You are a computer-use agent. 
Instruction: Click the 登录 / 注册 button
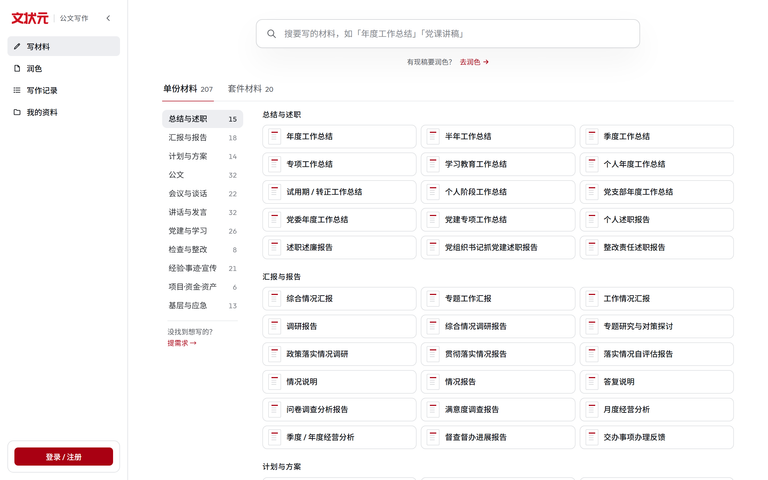[x=64, y=456]
